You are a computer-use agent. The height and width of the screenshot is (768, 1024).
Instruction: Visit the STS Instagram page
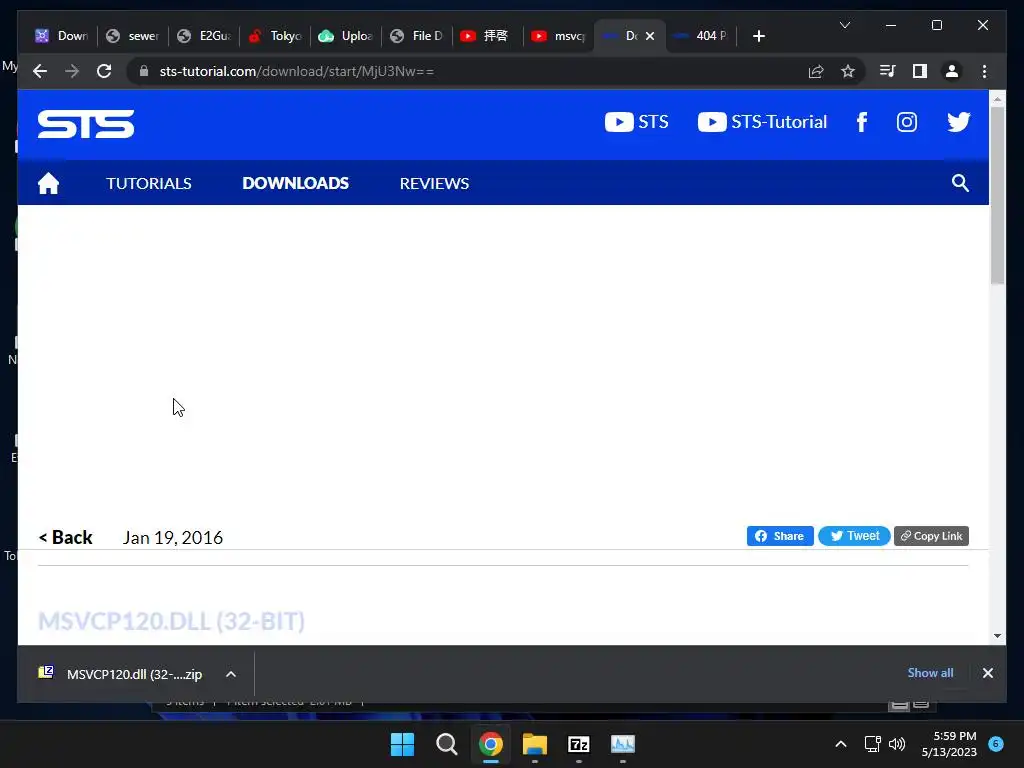click(x=906, y=122)
